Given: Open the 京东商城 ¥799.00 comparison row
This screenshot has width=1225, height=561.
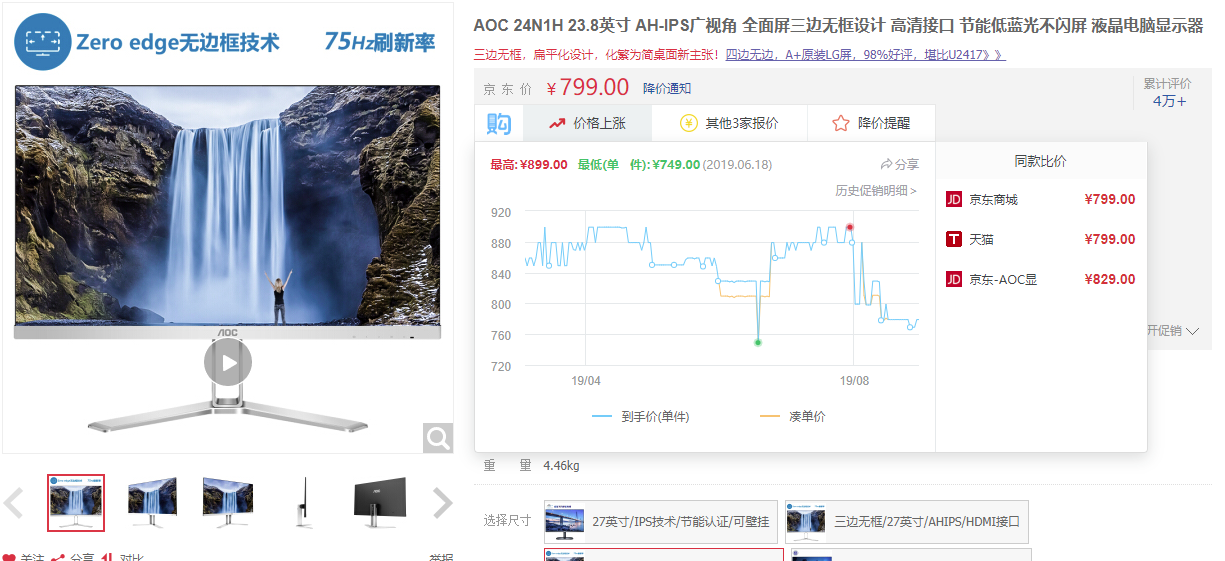Looking at the screenshot, I should (x=1041, y=199).
